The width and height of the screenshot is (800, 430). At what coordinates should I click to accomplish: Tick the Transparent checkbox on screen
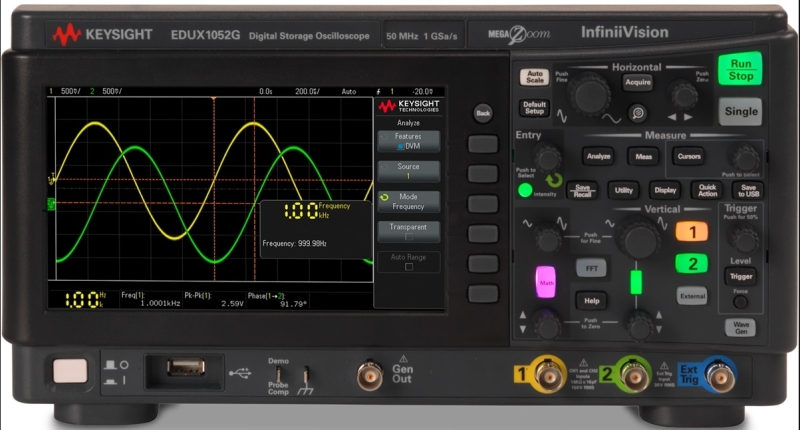coord(409,237)
